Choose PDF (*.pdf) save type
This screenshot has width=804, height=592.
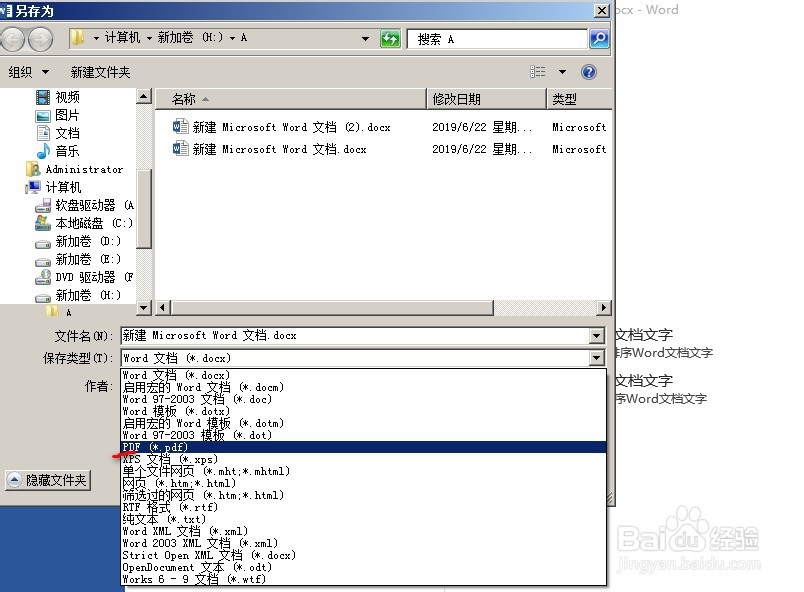coord(364,447)
